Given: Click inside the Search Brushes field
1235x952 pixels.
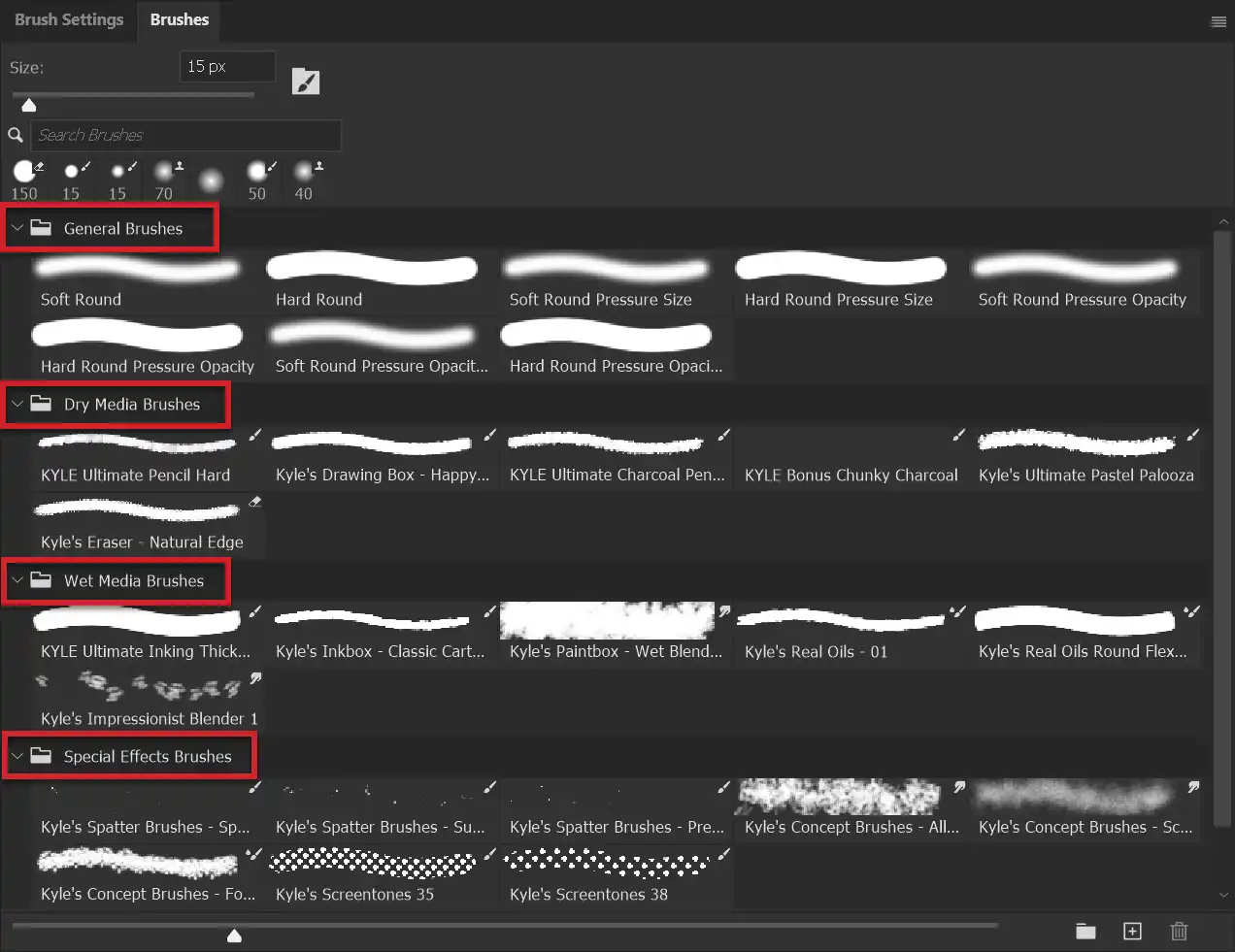Looking at the screenshot, I should (x=184, y=135).
